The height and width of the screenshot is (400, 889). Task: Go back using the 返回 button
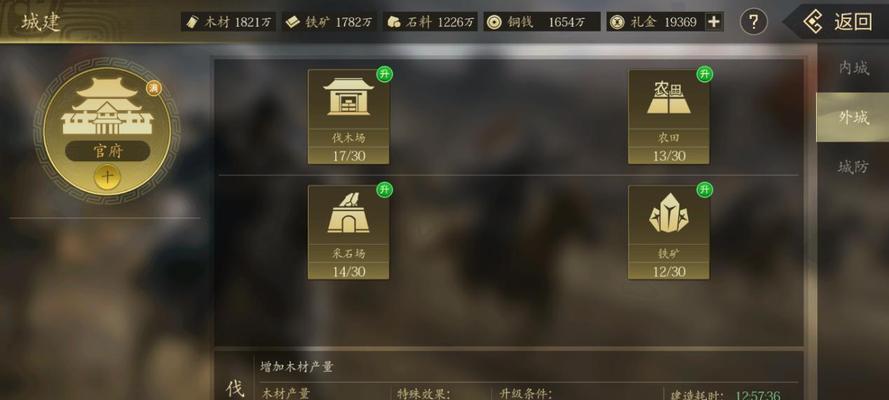[x=837, y=22]
